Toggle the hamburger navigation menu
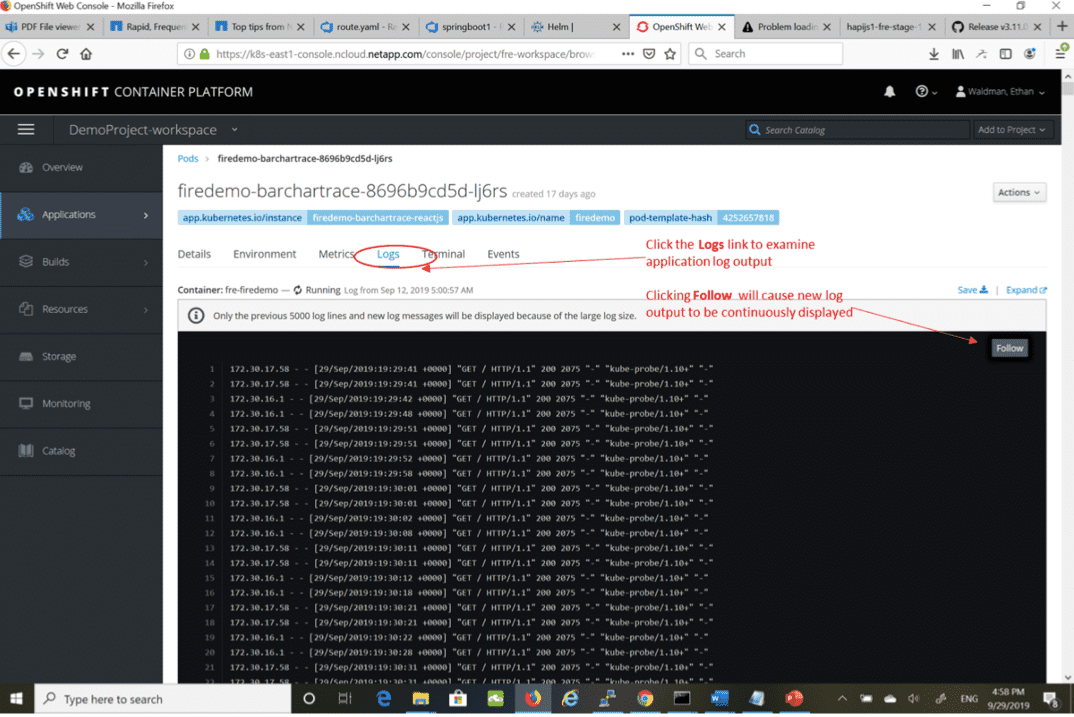The height and width of the screenshot is (717, 1074). coord(26,130)
